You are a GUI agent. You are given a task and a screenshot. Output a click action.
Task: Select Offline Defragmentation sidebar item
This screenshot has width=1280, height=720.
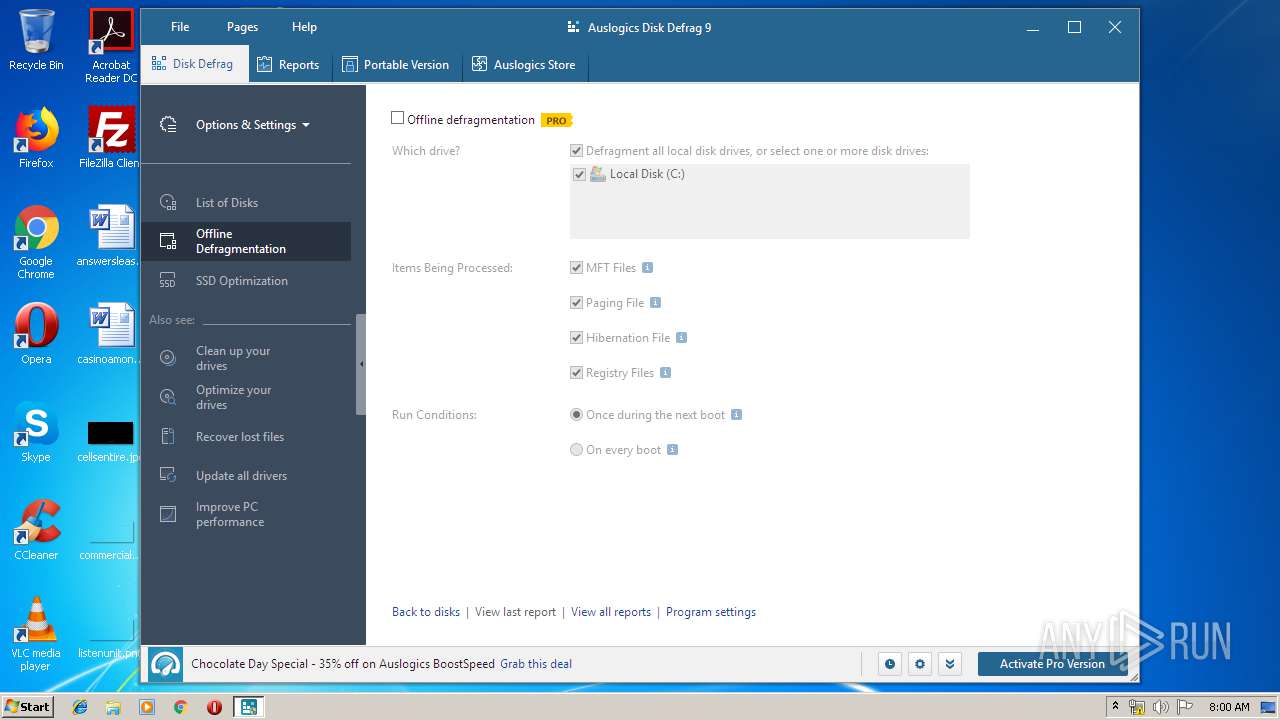[246, 241]
